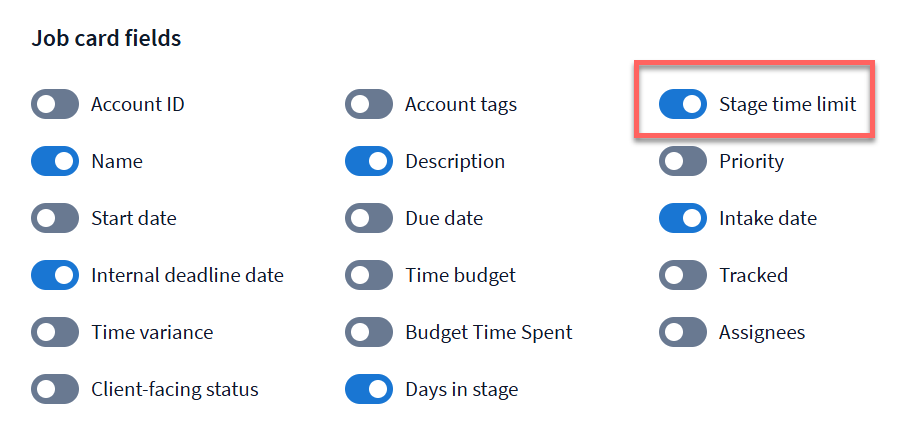Disable the Internal deadline date toggle
This screenshot has width=899, height=444.
pos(55,275)
